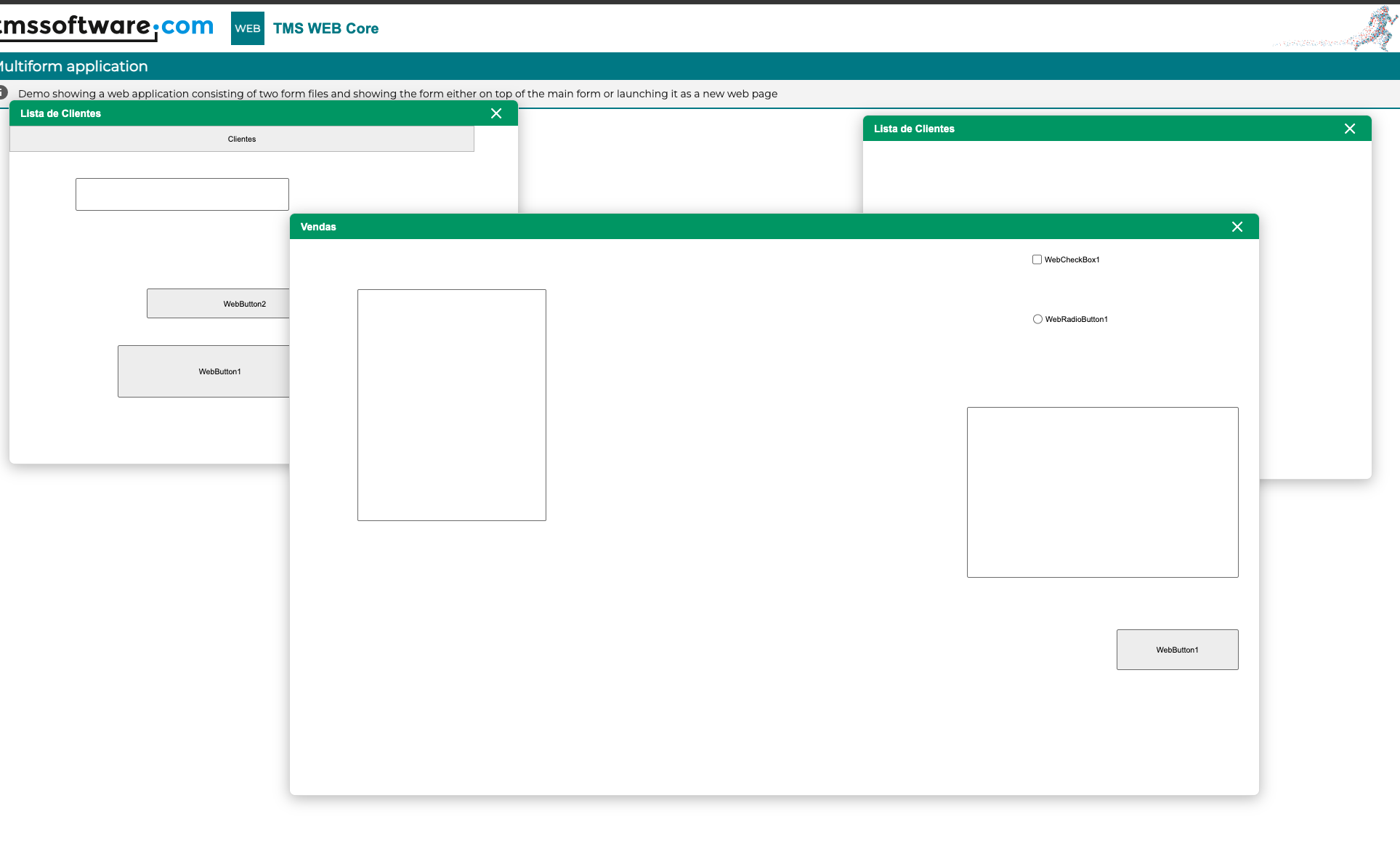Click the wide empty memo box in Vendas

click(1102, 492)
